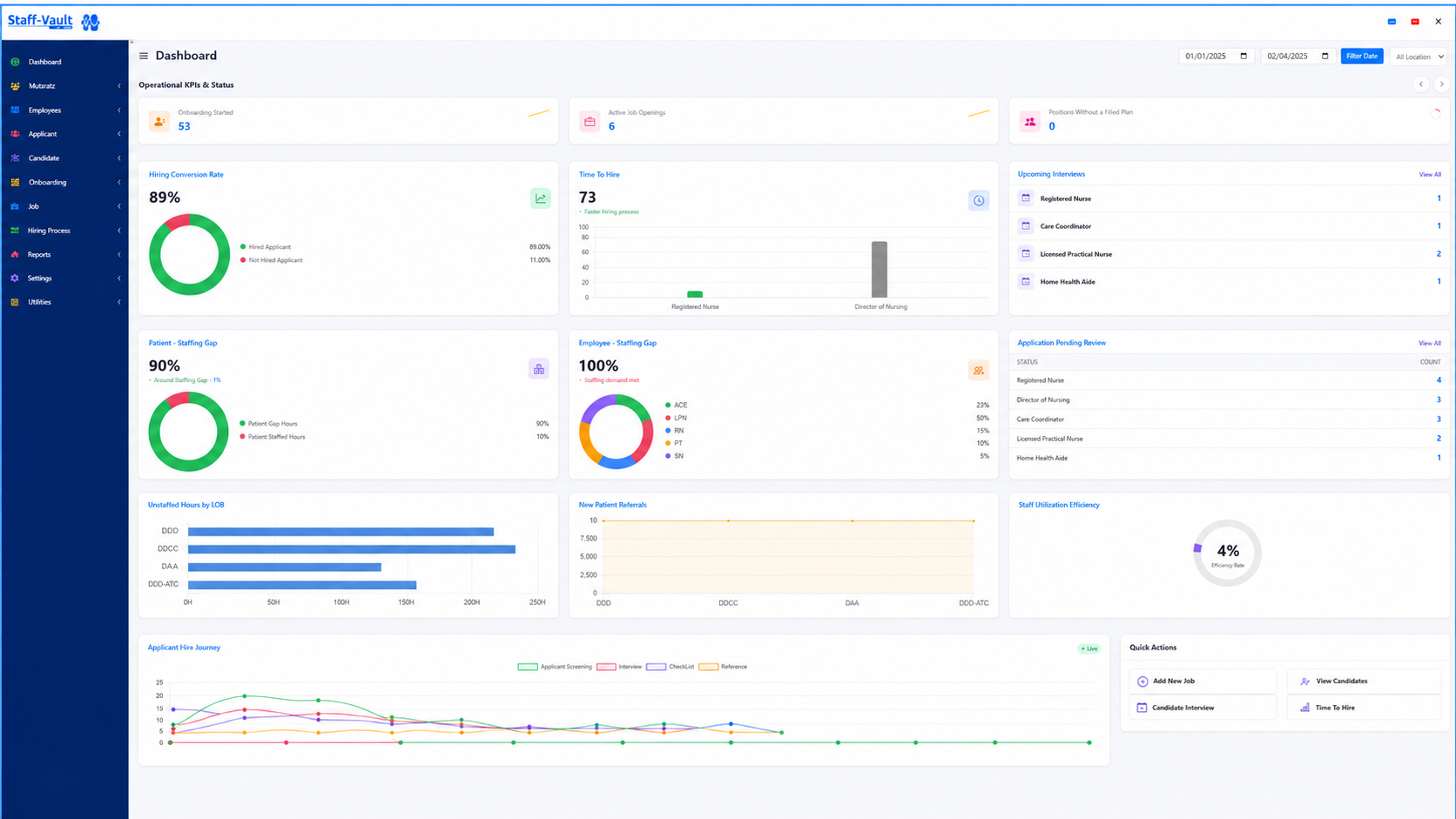Toggle the Not Hired Applicant legend entry

[x=272, y=260]
